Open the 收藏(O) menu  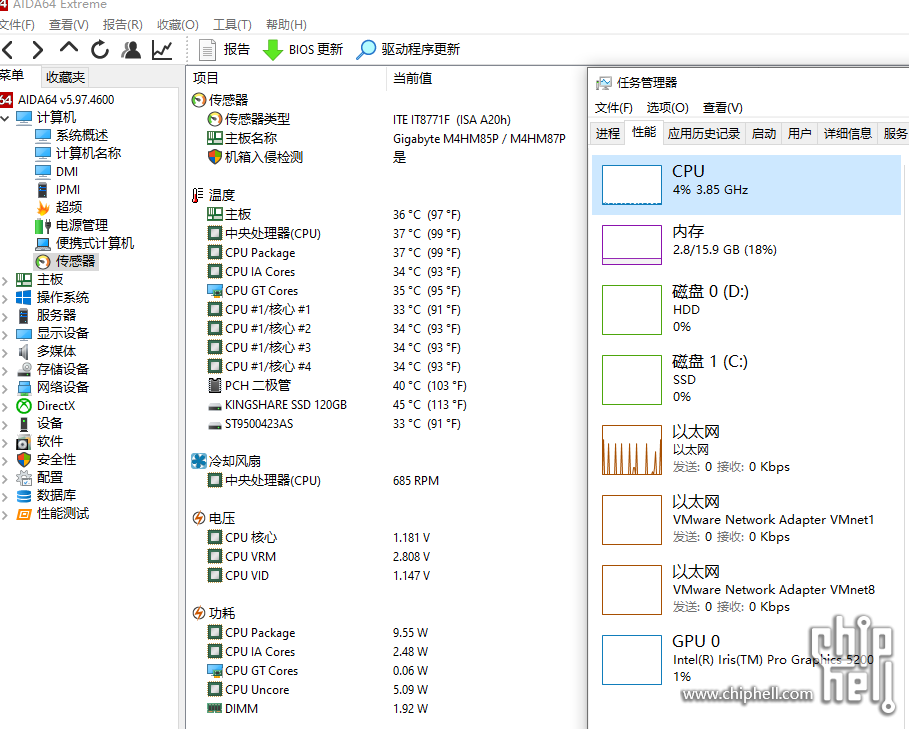pos(177,25)
